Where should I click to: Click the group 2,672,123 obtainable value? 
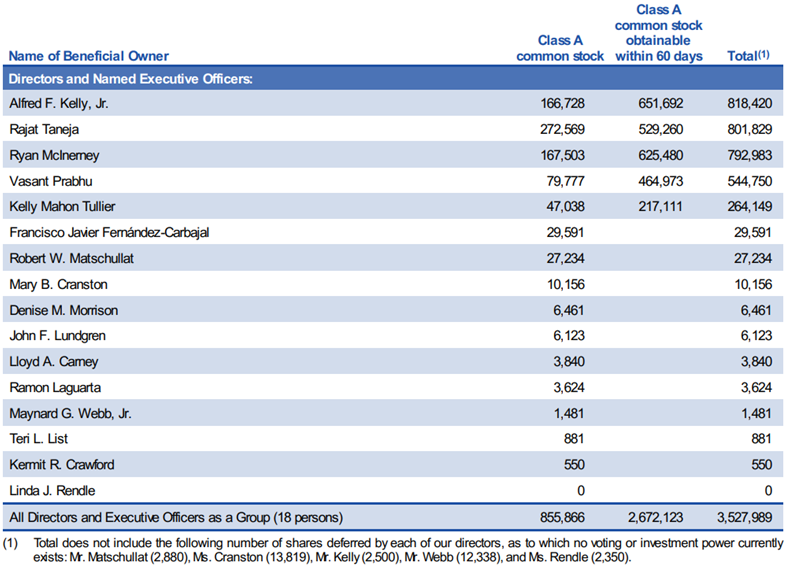coord(655,517)
